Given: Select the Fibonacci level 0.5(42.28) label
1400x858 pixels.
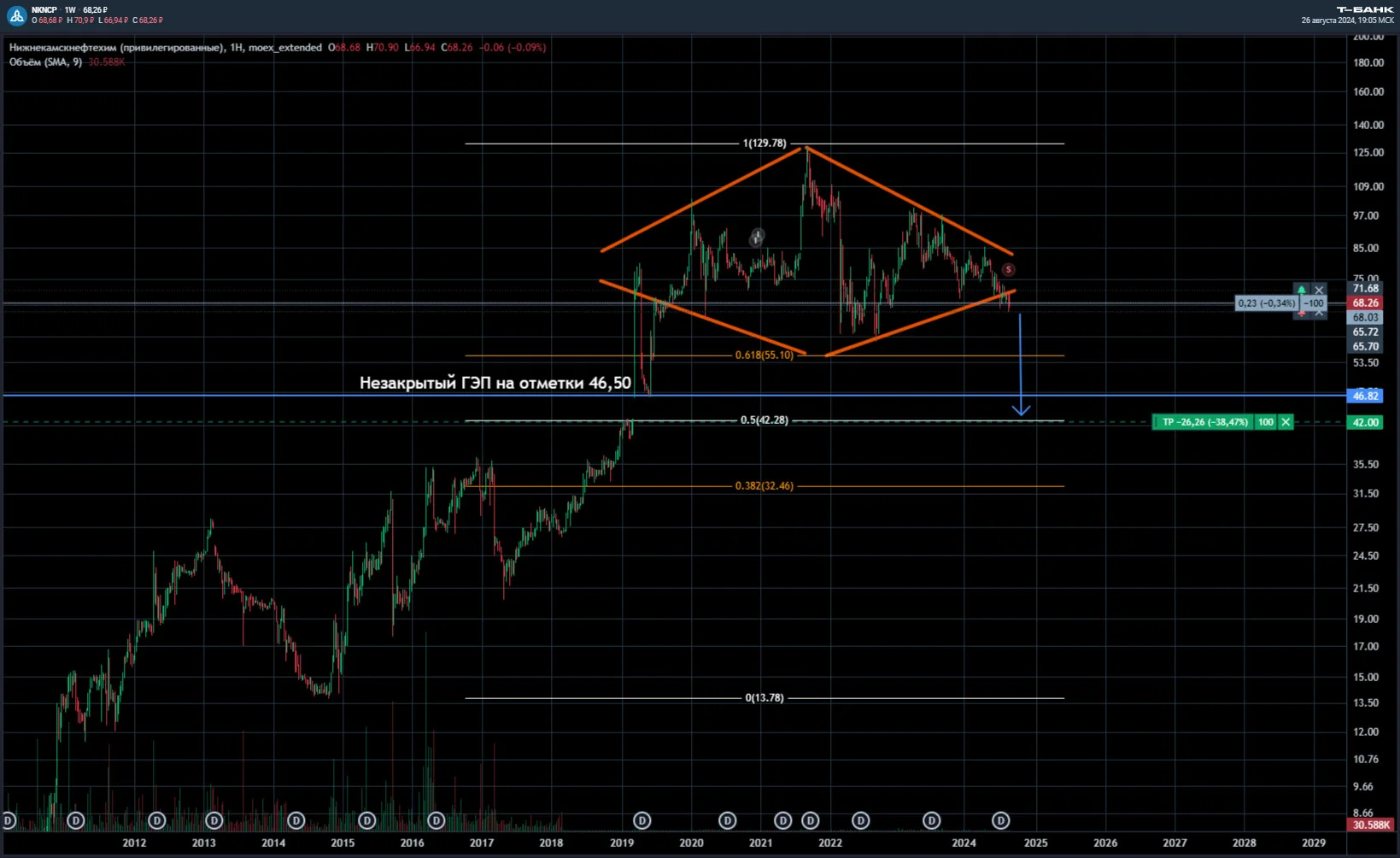Looking at the screenshot, I should coord(764,420).
